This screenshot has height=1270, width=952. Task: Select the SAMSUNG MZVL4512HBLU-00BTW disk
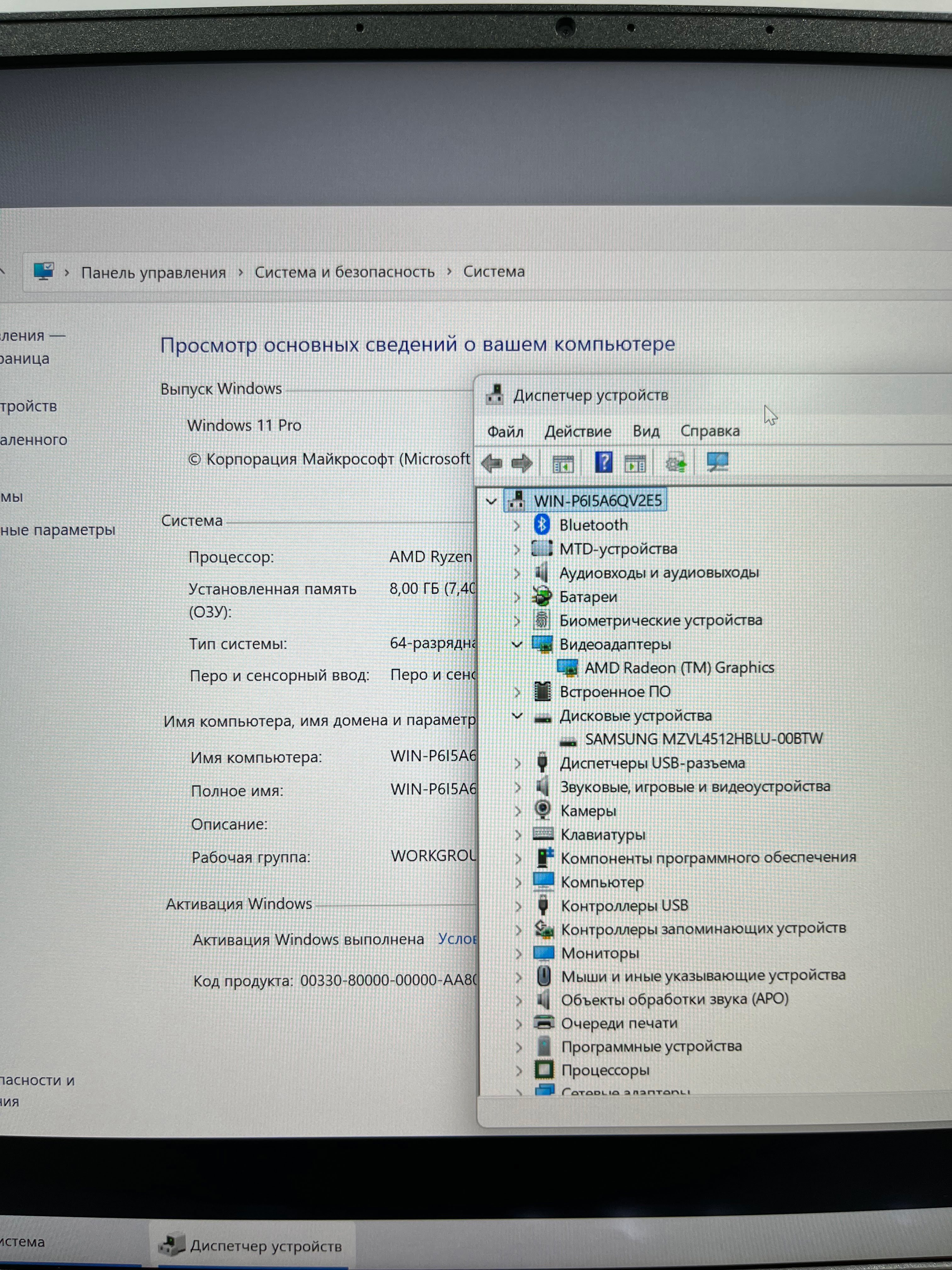click(704, 739)
